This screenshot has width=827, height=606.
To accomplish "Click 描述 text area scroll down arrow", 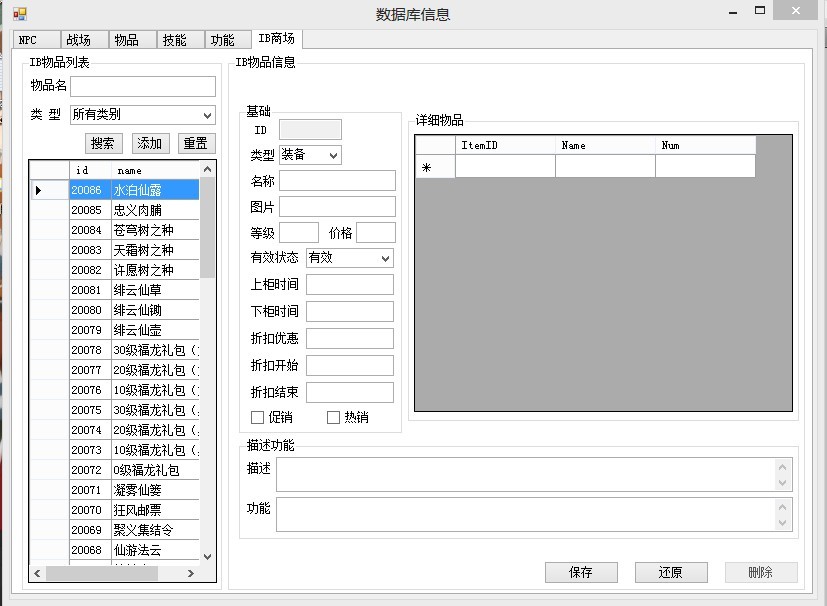I will pyautogui.click(x=783, y=483).
